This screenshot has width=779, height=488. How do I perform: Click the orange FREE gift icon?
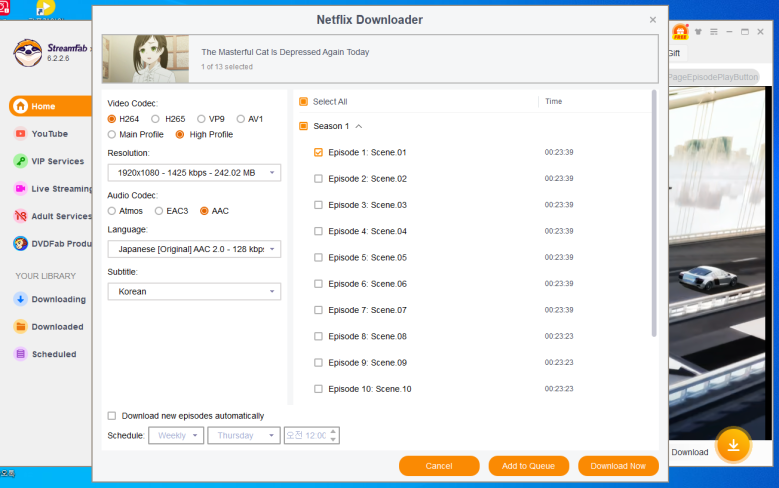tap(680, 32)
